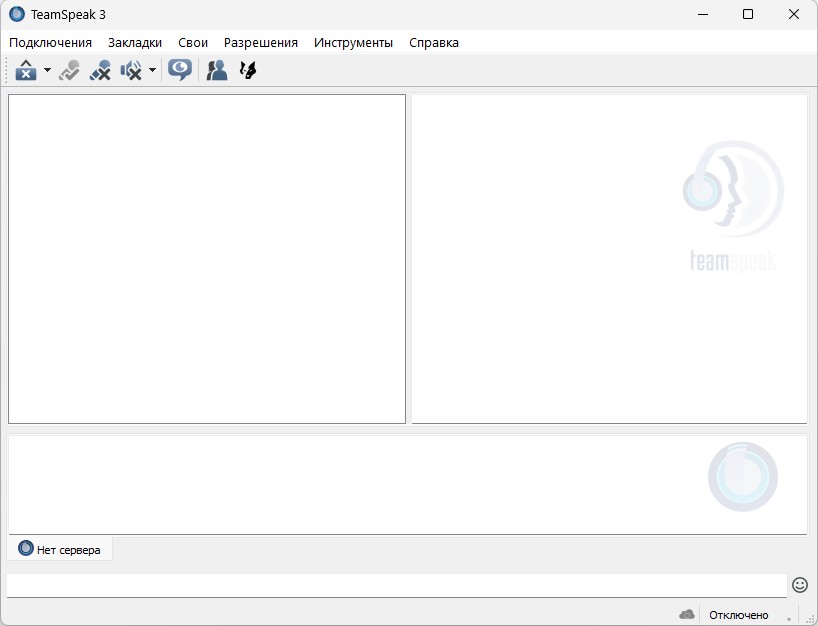Image resolution: width=818 pixels, height=626 pixels.
Task: Close the TeamSpeak 3 window
Action: point(793,14)
